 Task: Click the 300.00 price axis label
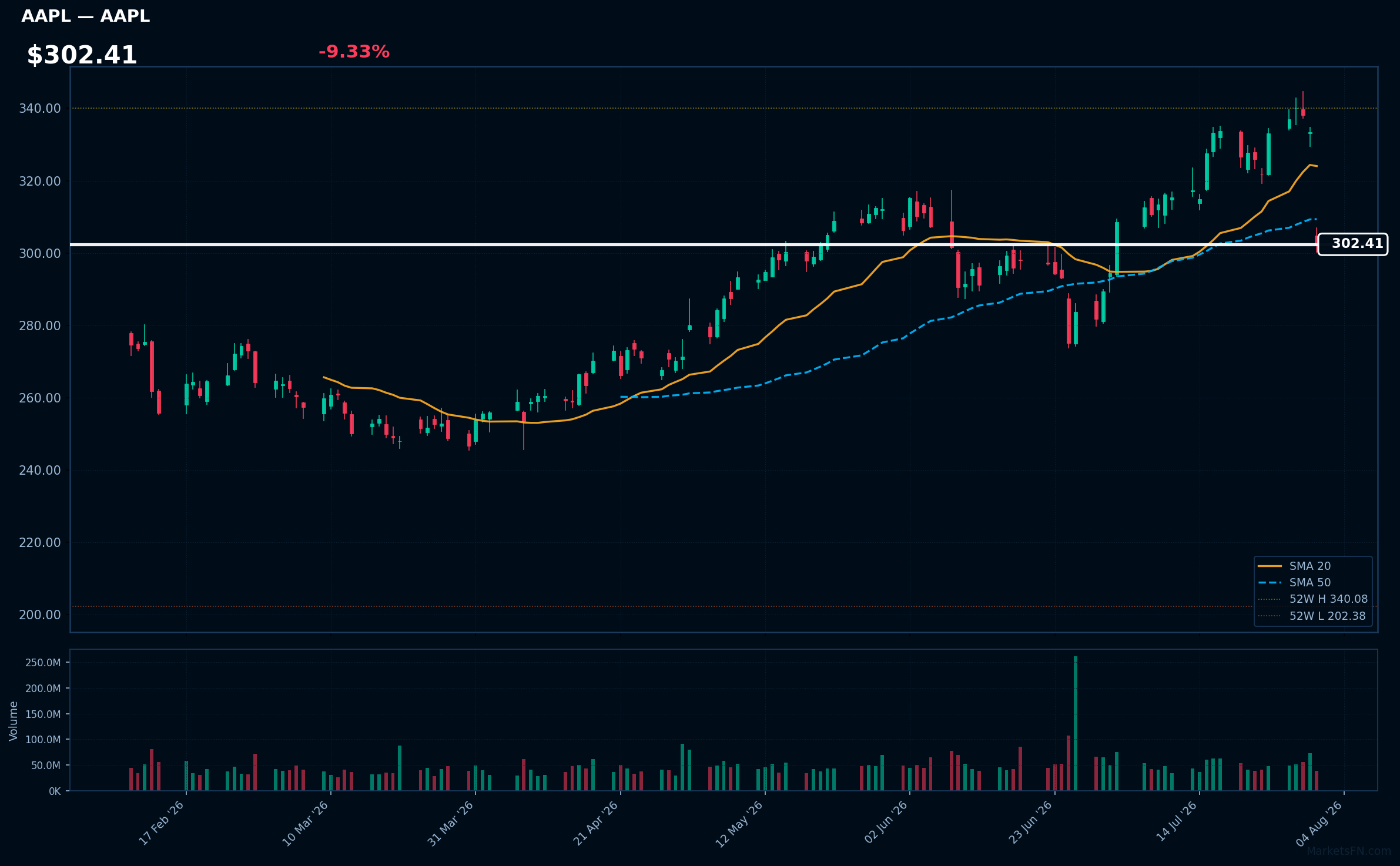point(40,254)
